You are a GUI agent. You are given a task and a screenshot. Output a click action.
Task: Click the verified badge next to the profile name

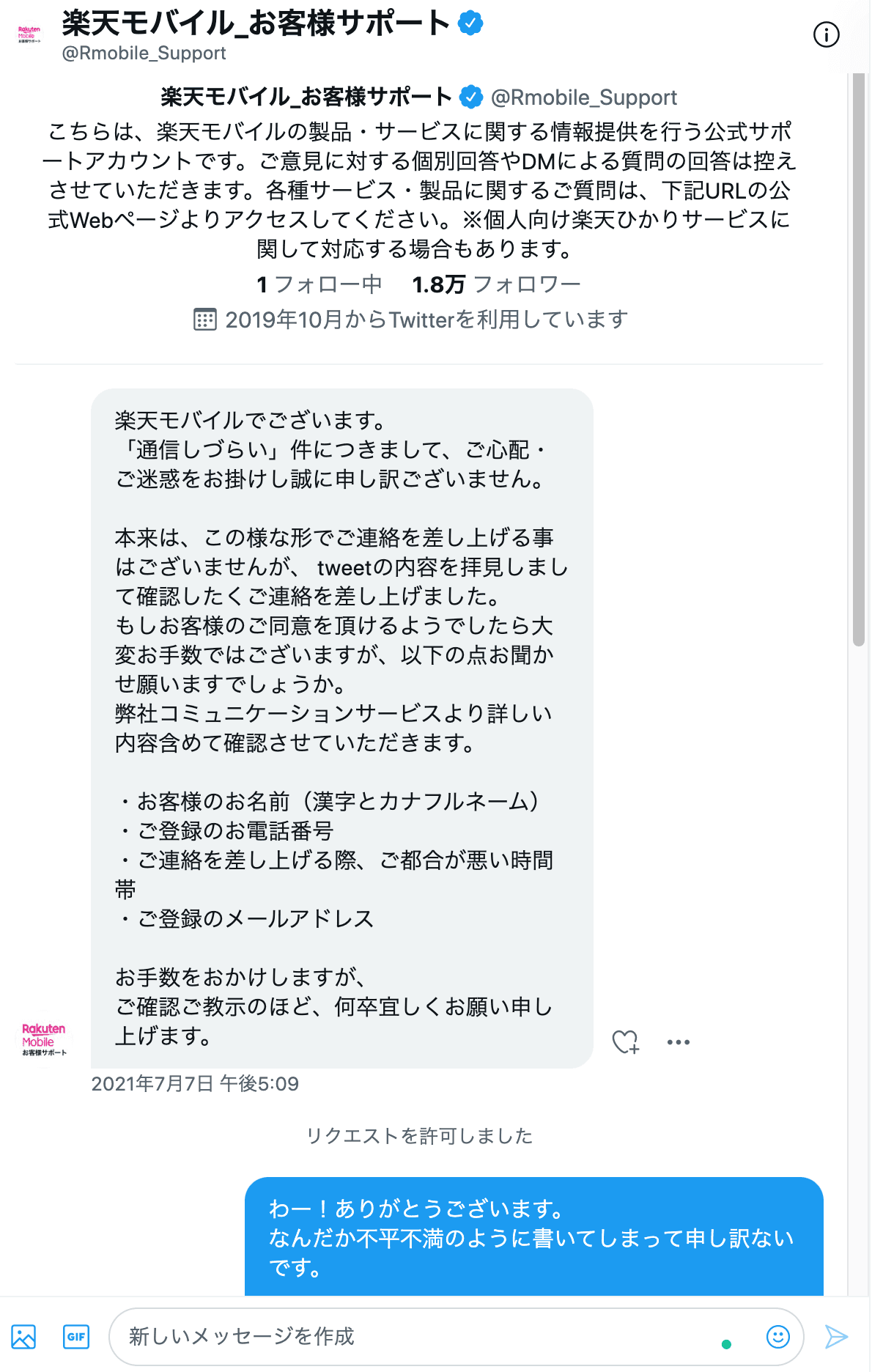pyautogui.click(x=471, y=97)
